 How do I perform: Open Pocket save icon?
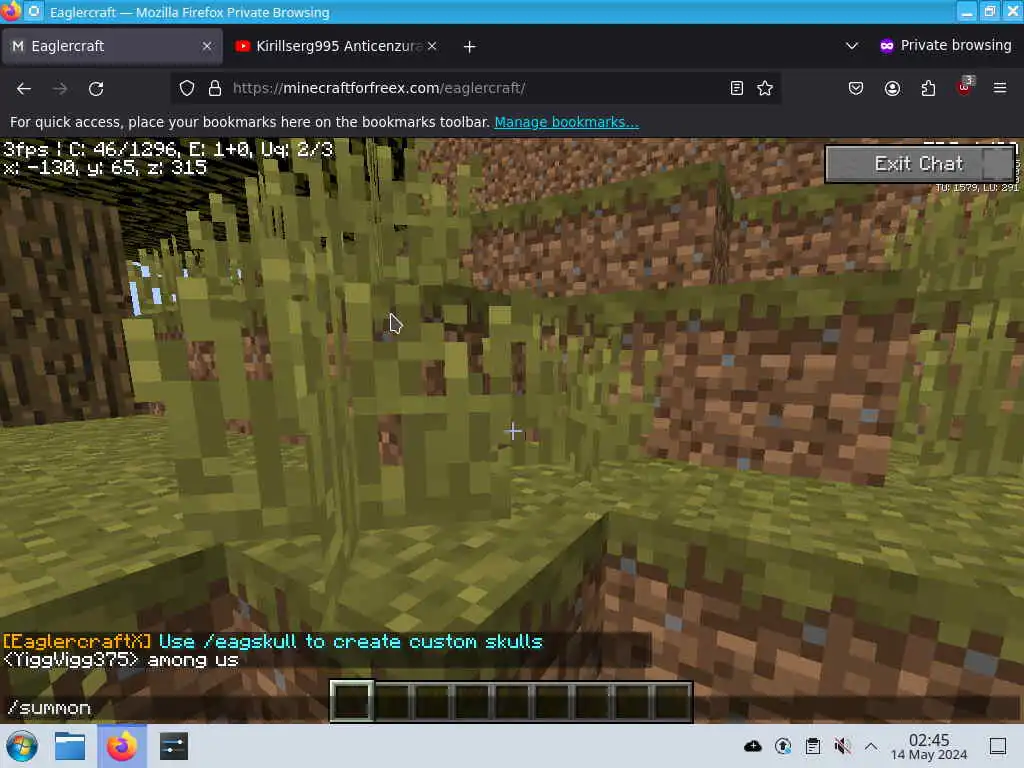pyautogui.click(x=856, y=88)
